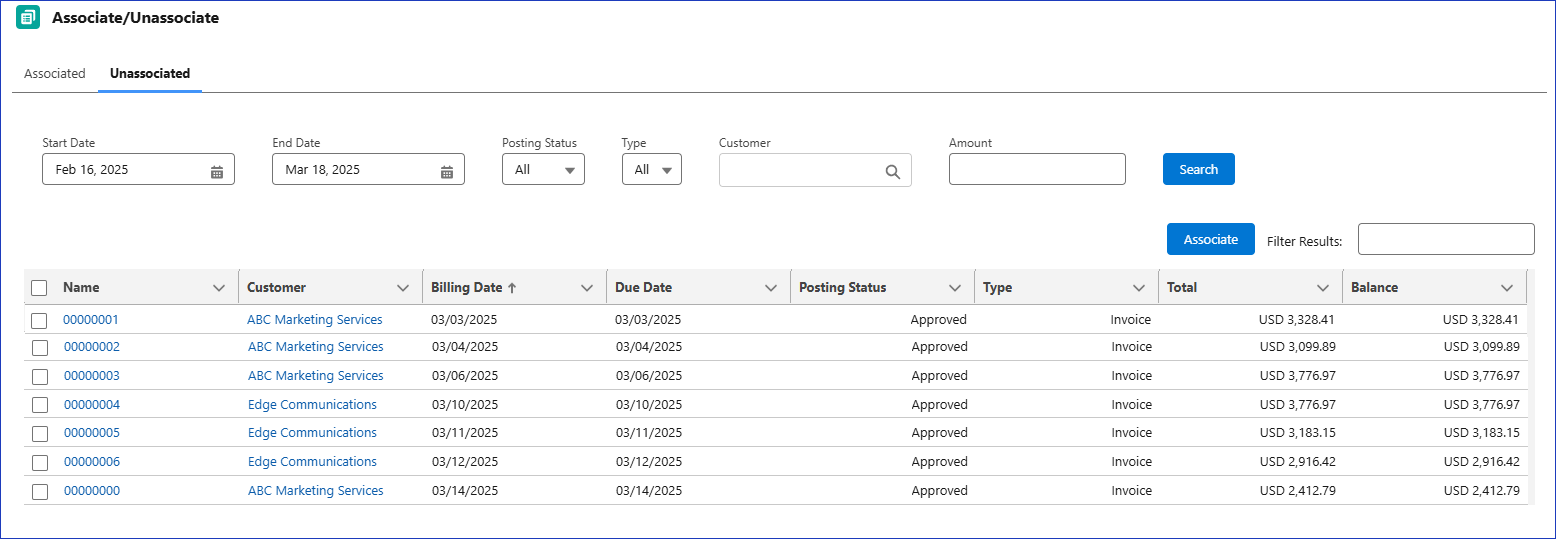
Task: Open the Edge Communications link for invoice 00000004
Action: 312,405
